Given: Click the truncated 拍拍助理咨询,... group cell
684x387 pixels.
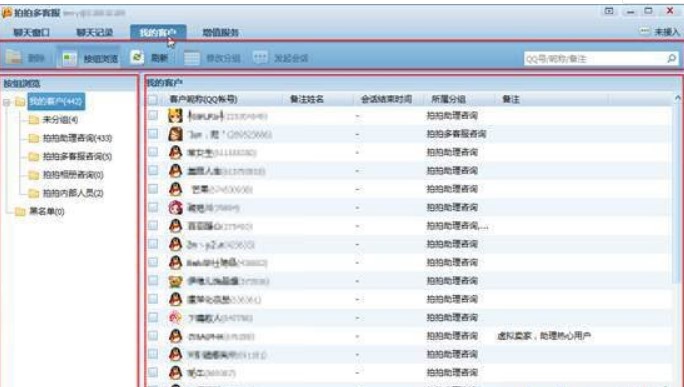Looking at the screenshot, I should tap(457, 226).
